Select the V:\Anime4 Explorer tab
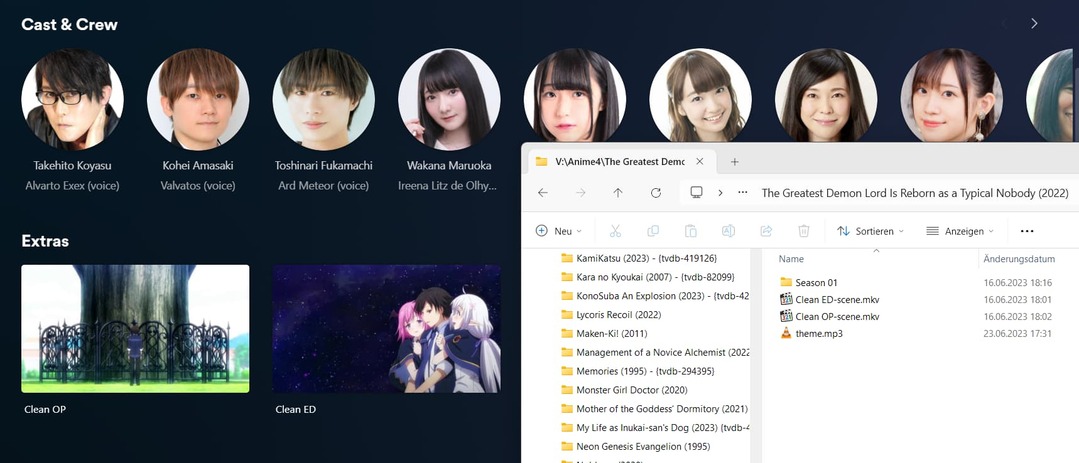Image resolution: width=1079 pixels, height=463 pixels. pyautogui.click(x=619, y=162)
